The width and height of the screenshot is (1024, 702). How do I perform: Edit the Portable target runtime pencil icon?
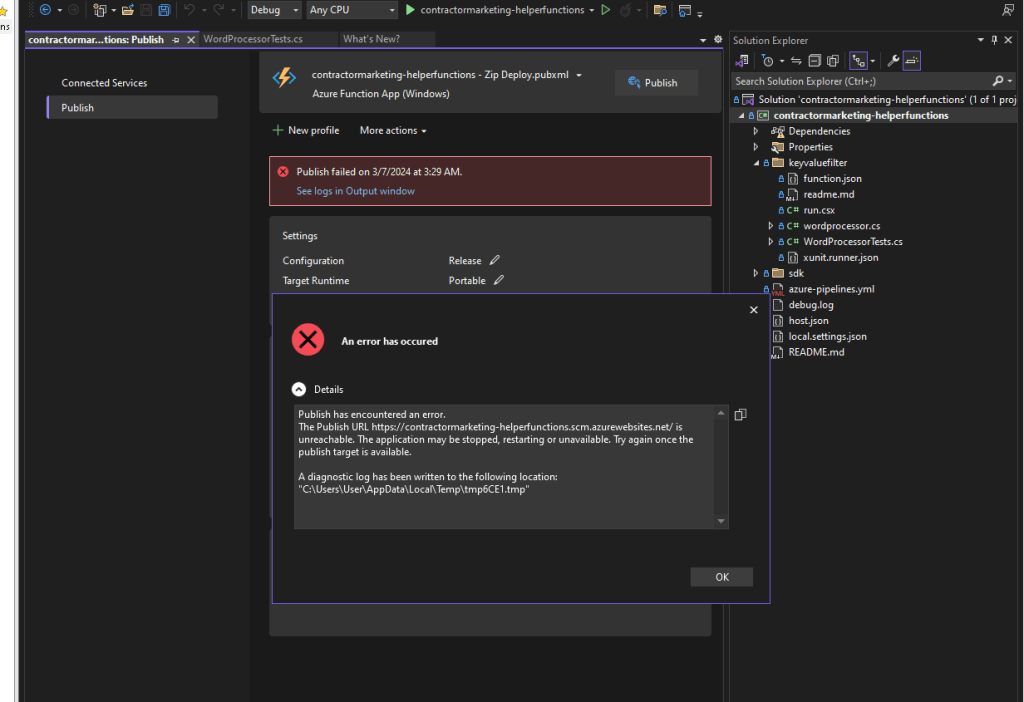coord(499,280)
